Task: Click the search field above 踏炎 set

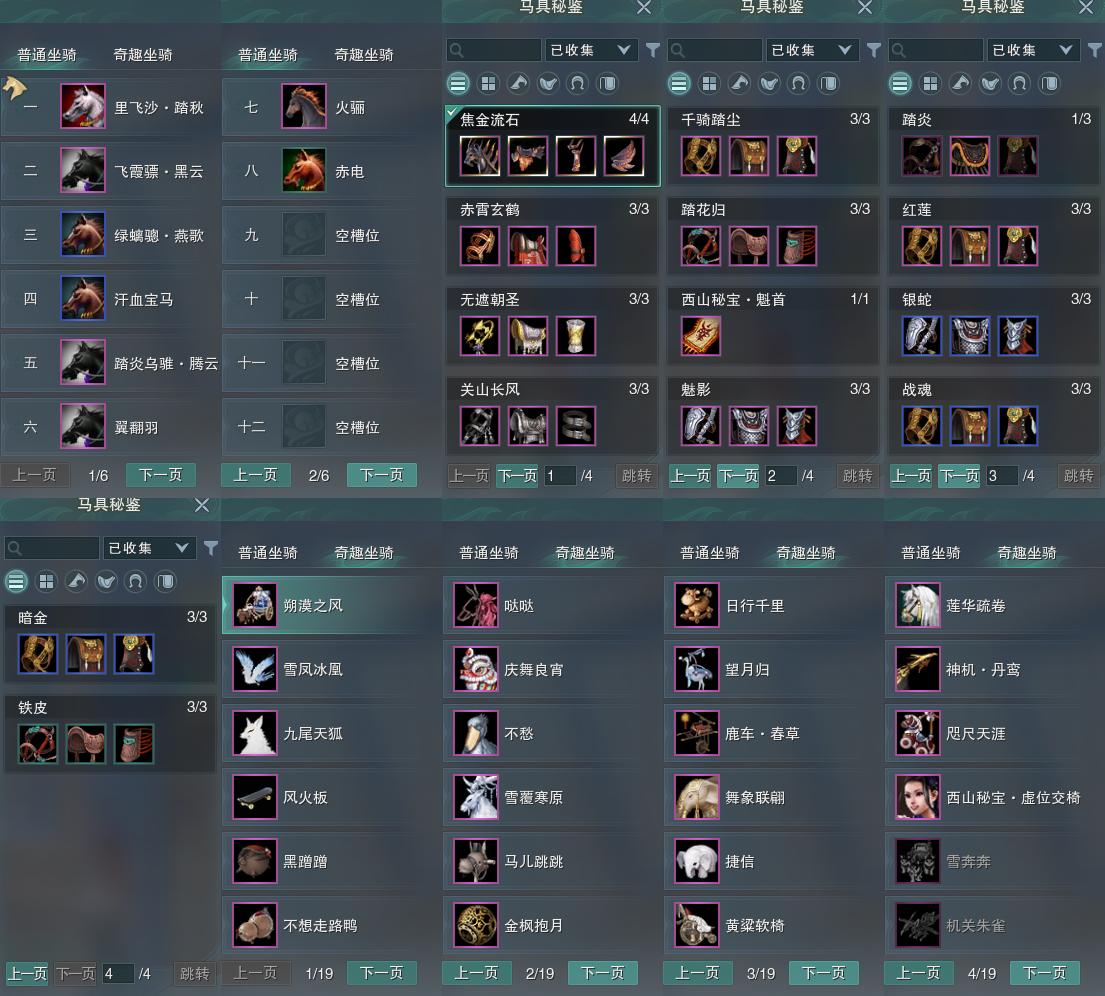Action: pos(936,50)
